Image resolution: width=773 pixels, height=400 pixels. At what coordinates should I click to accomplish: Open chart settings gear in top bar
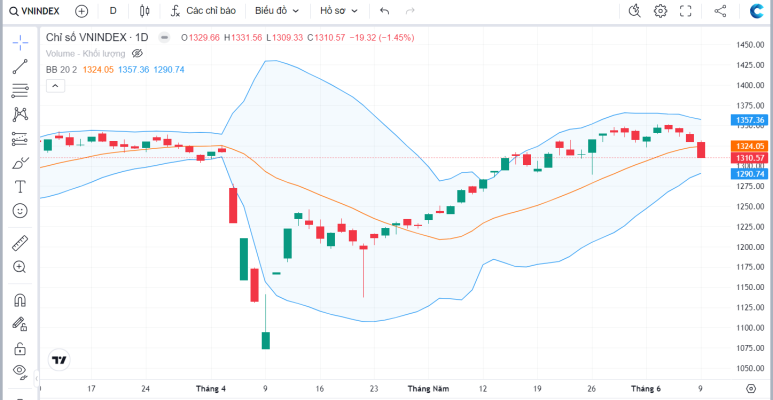tap(660, 11)
